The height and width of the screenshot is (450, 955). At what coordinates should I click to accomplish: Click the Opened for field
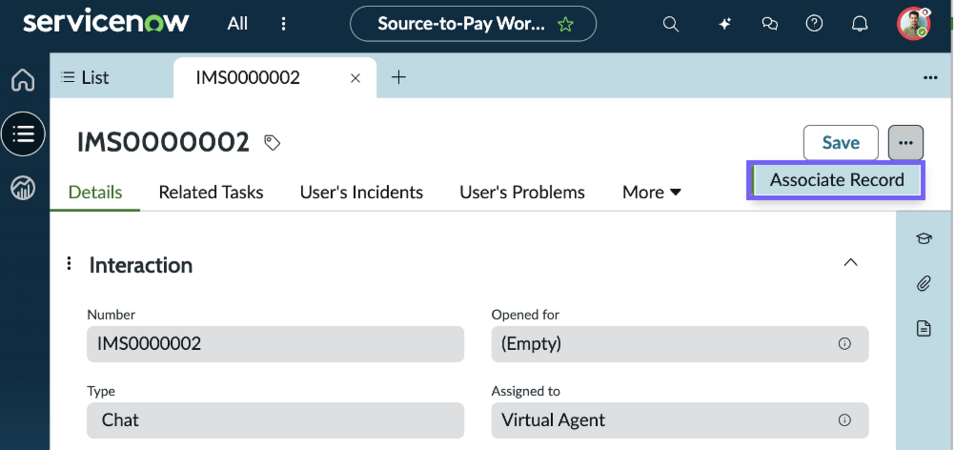click(x=680, y=344)
